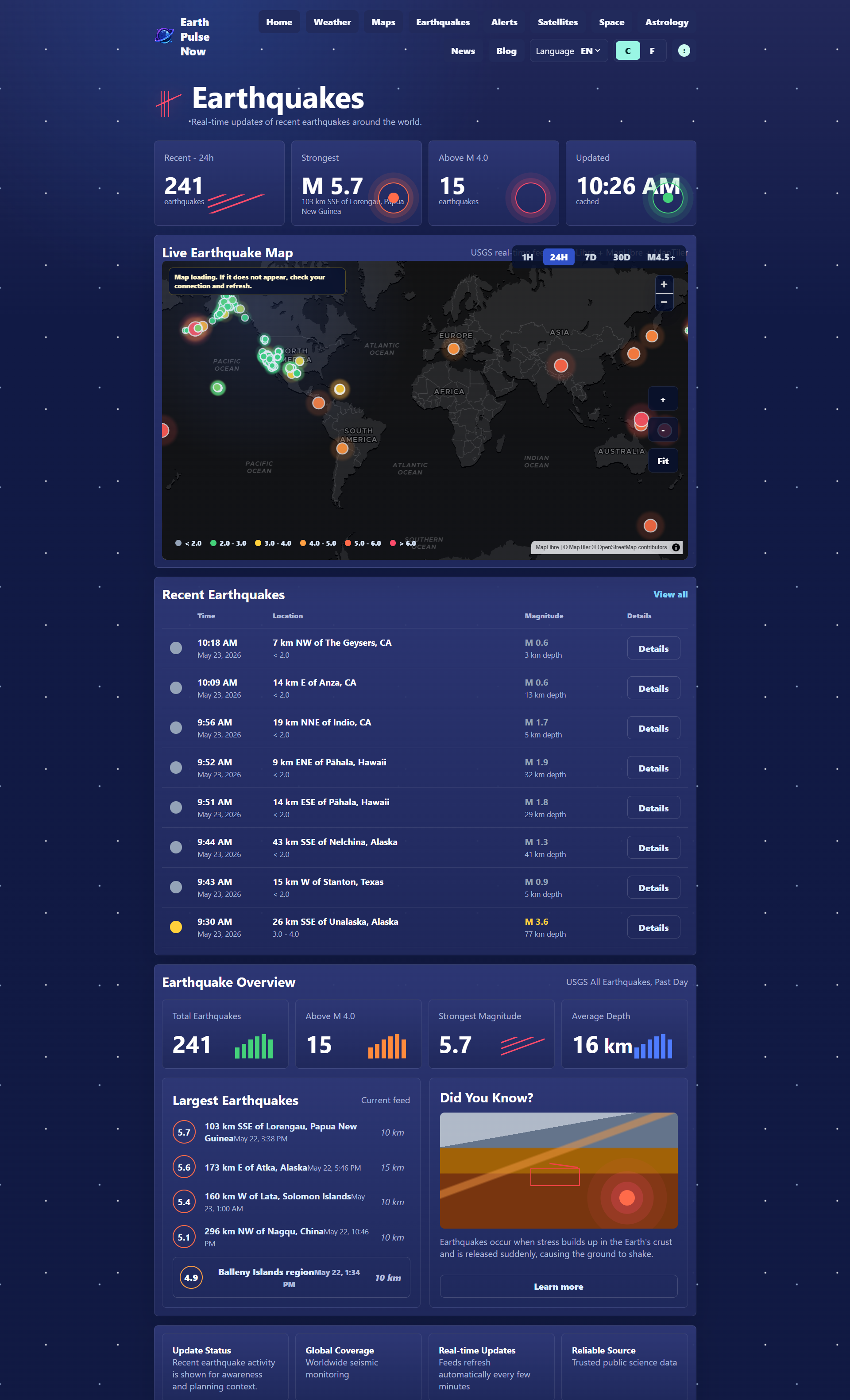Click the green marker in the Pacific near Hawaii

pyautogui.click(x=217, y=388)
